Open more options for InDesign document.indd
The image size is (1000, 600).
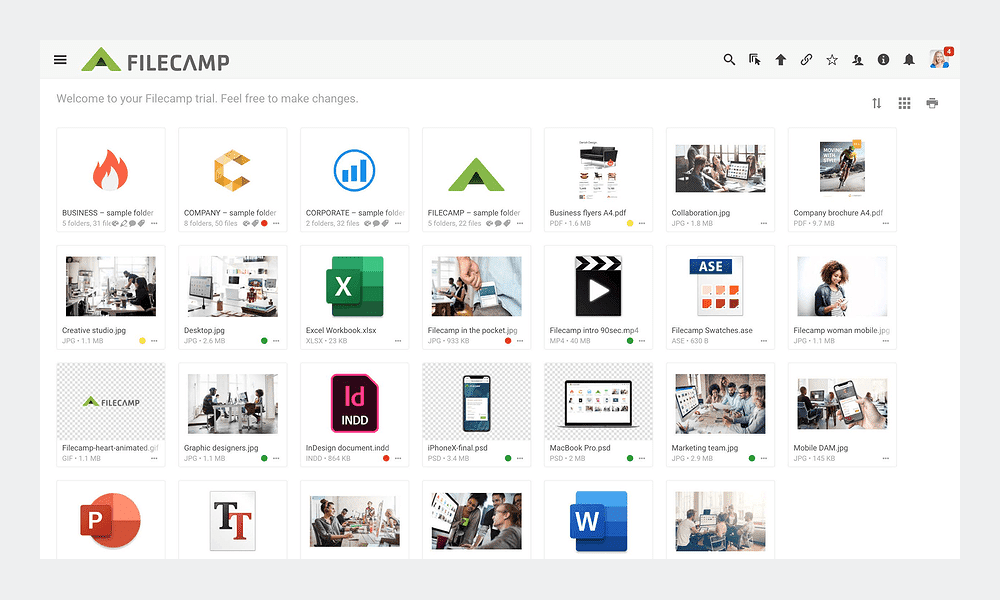[398, 458]
